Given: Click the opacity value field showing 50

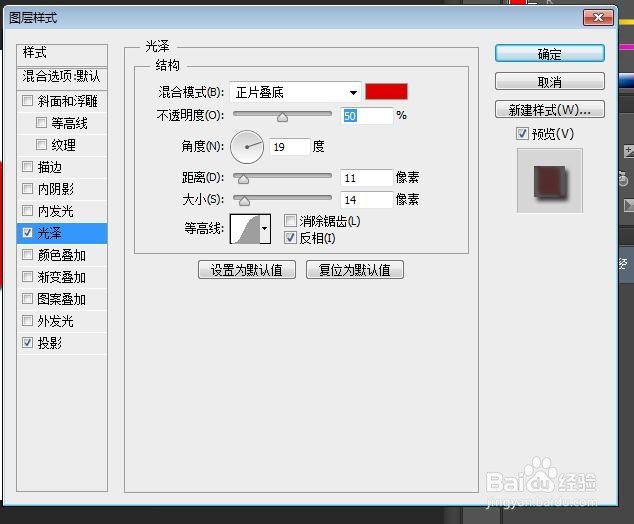Looking at the screenshot, I should point(367,116).
